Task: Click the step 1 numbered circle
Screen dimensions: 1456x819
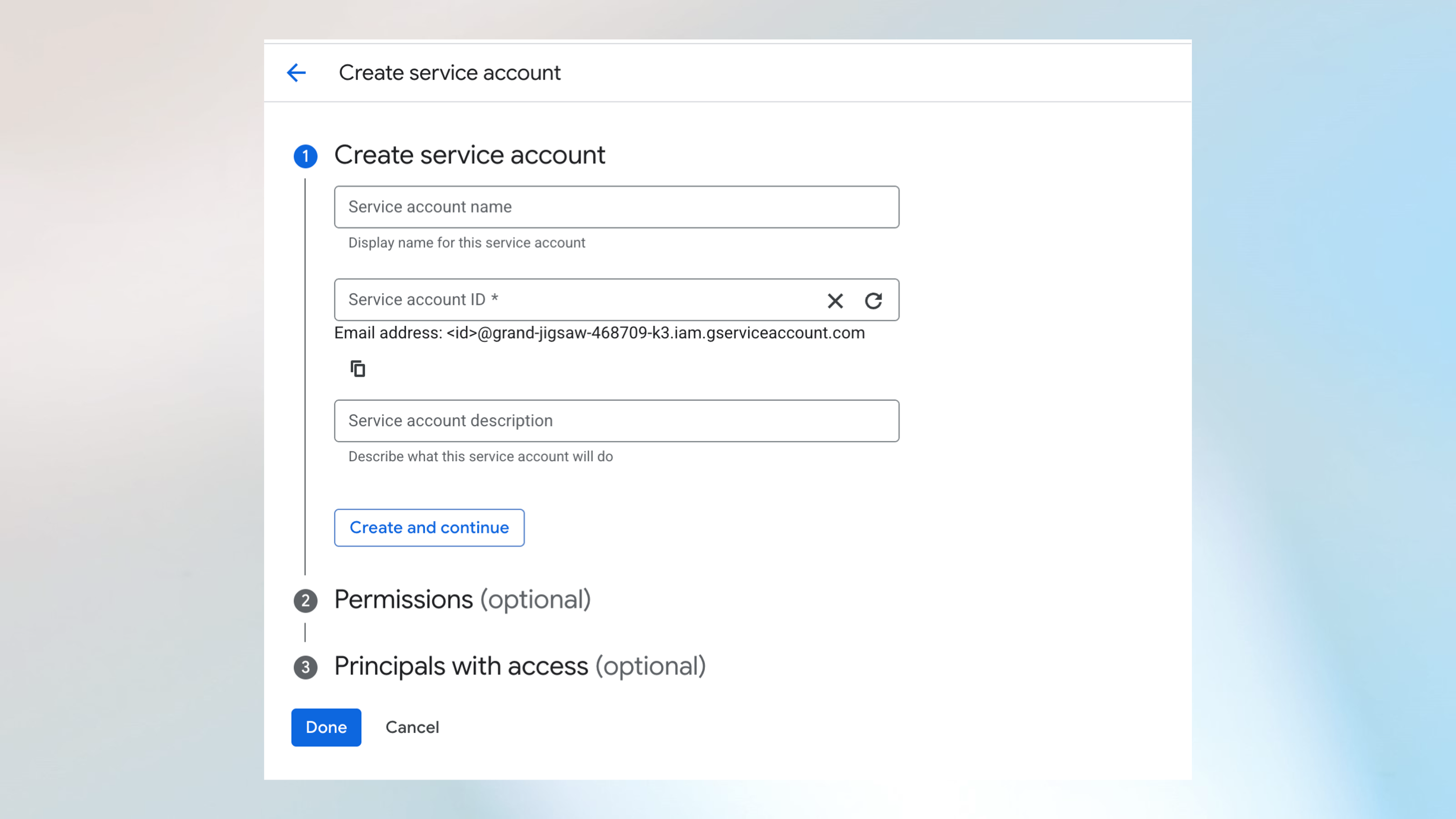Action: (306, 156)
